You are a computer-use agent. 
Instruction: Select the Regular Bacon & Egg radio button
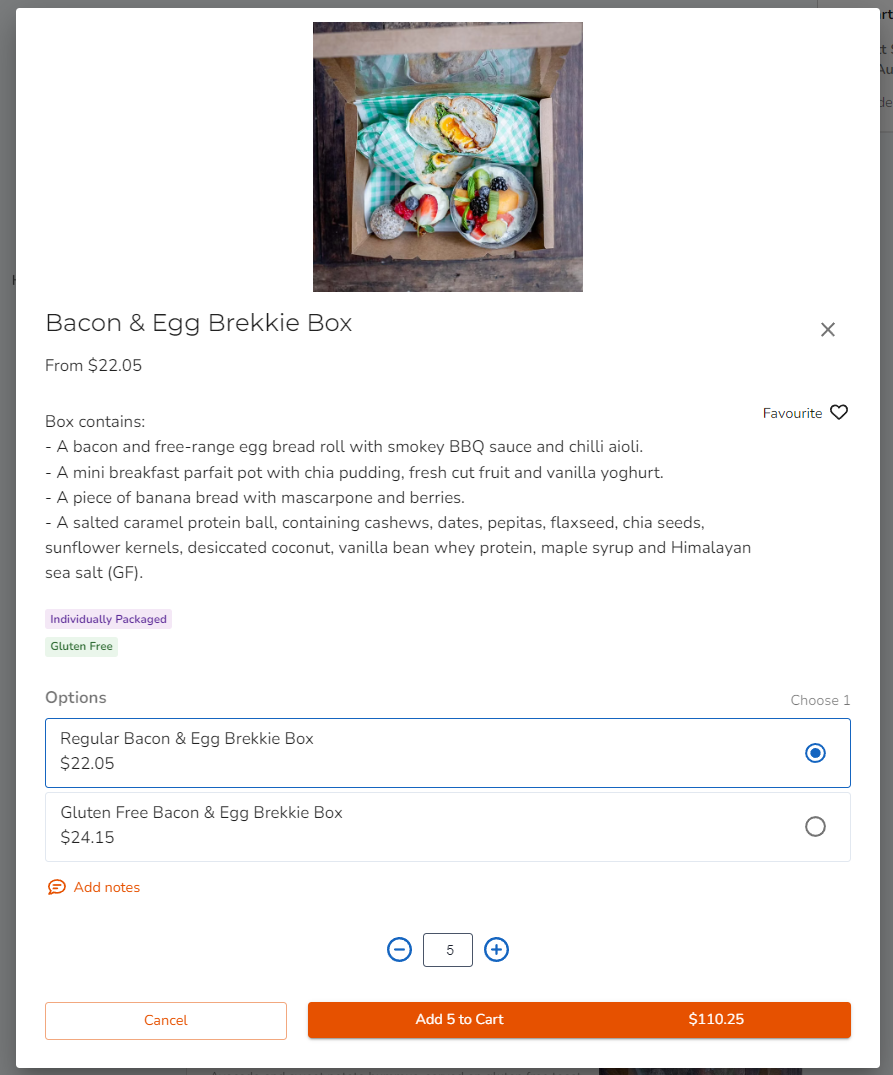815,753
